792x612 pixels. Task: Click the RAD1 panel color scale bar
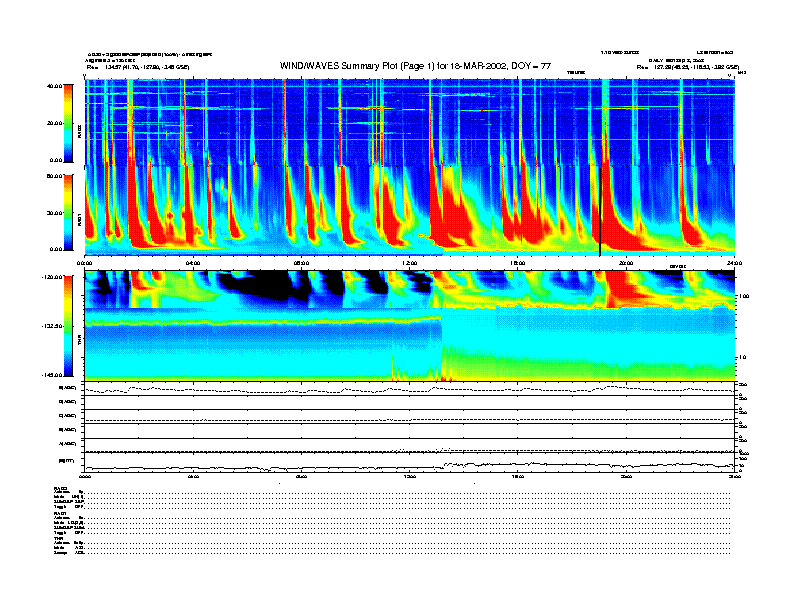click(x=68, y=212)
